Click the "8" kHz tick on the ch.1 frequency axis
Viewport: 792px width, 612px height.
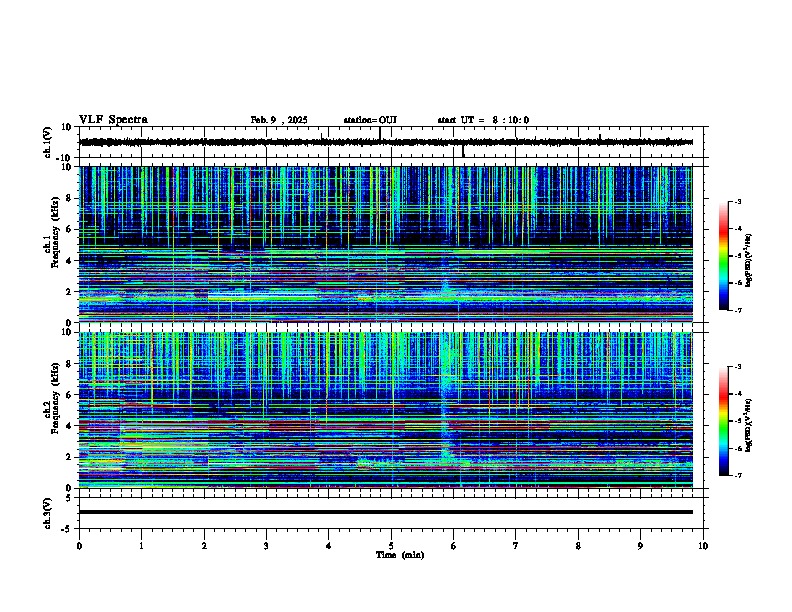[x=70, y=198]
